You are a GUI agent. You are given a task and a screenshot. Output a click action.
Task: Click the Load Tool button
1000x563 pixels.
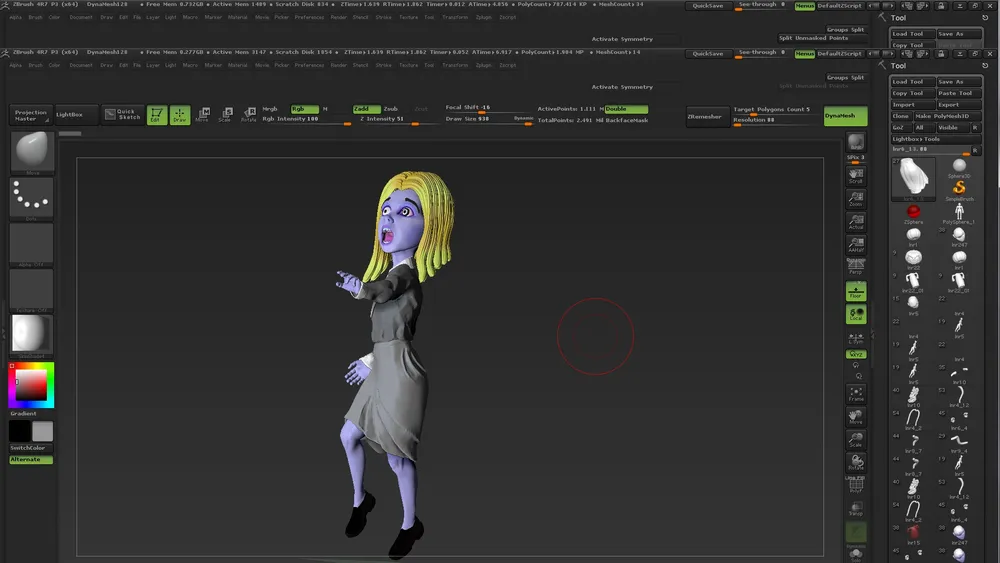tap(912, 82)
